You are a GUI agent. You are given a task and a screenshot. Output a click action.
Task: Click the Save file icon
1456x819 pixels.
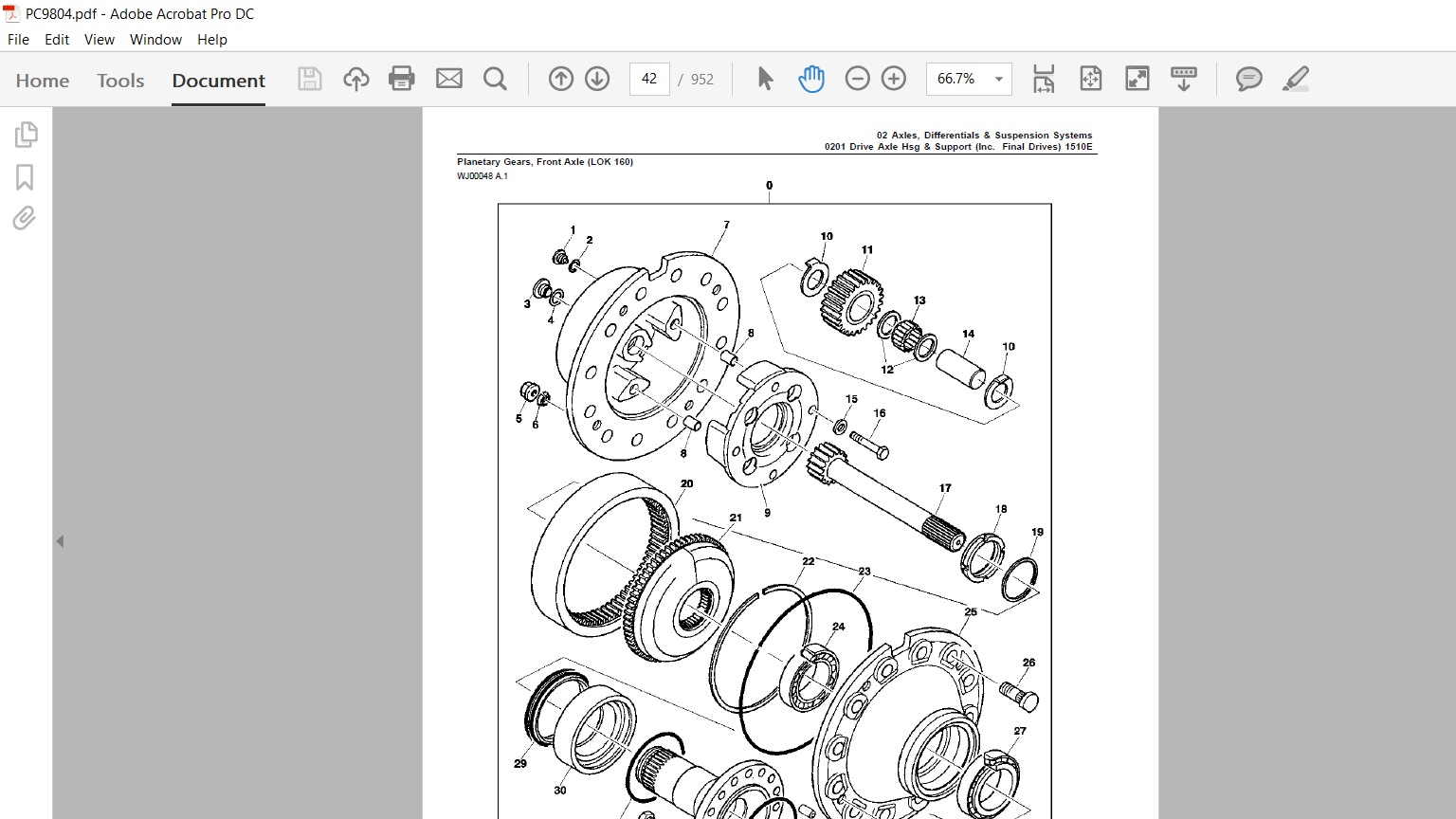[309, 79]
